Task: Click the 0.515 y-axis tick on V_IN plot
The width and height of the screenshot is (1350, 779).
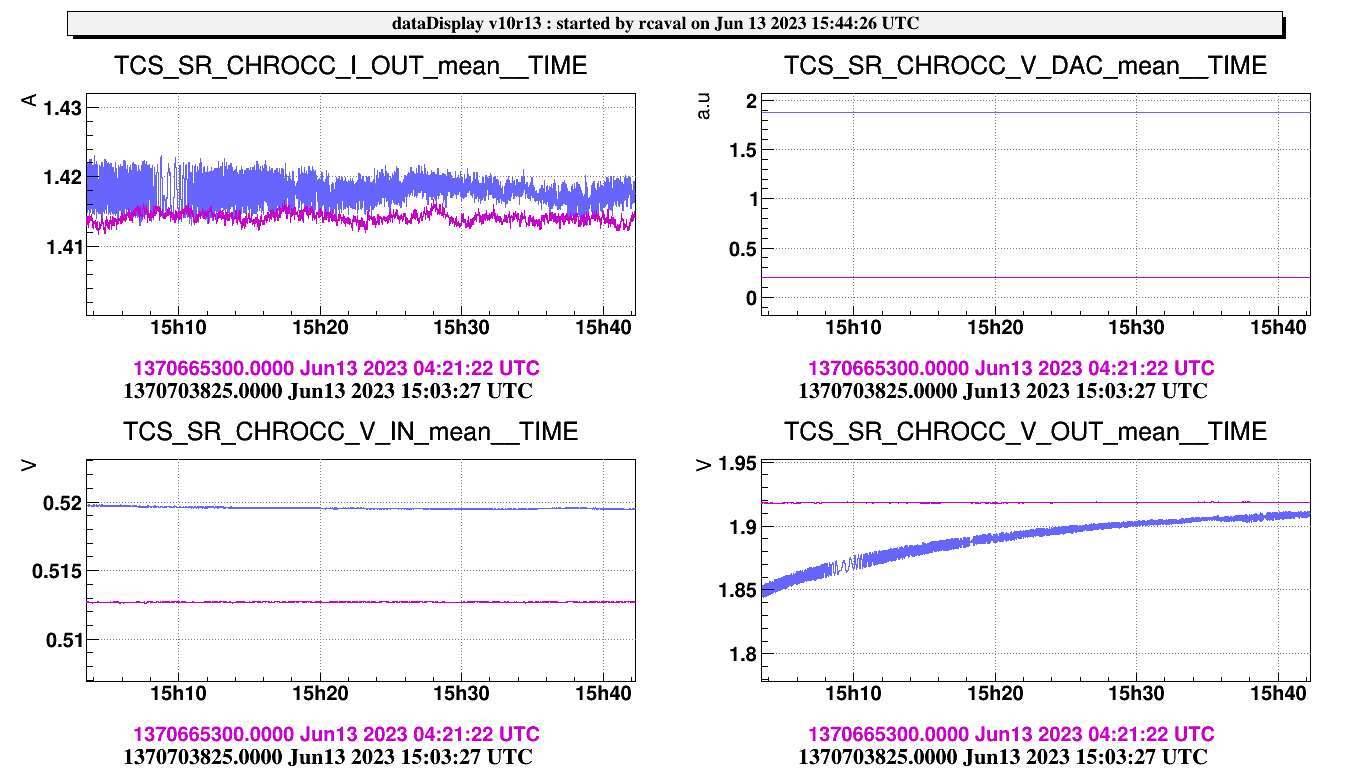Action: click(58, 571)
